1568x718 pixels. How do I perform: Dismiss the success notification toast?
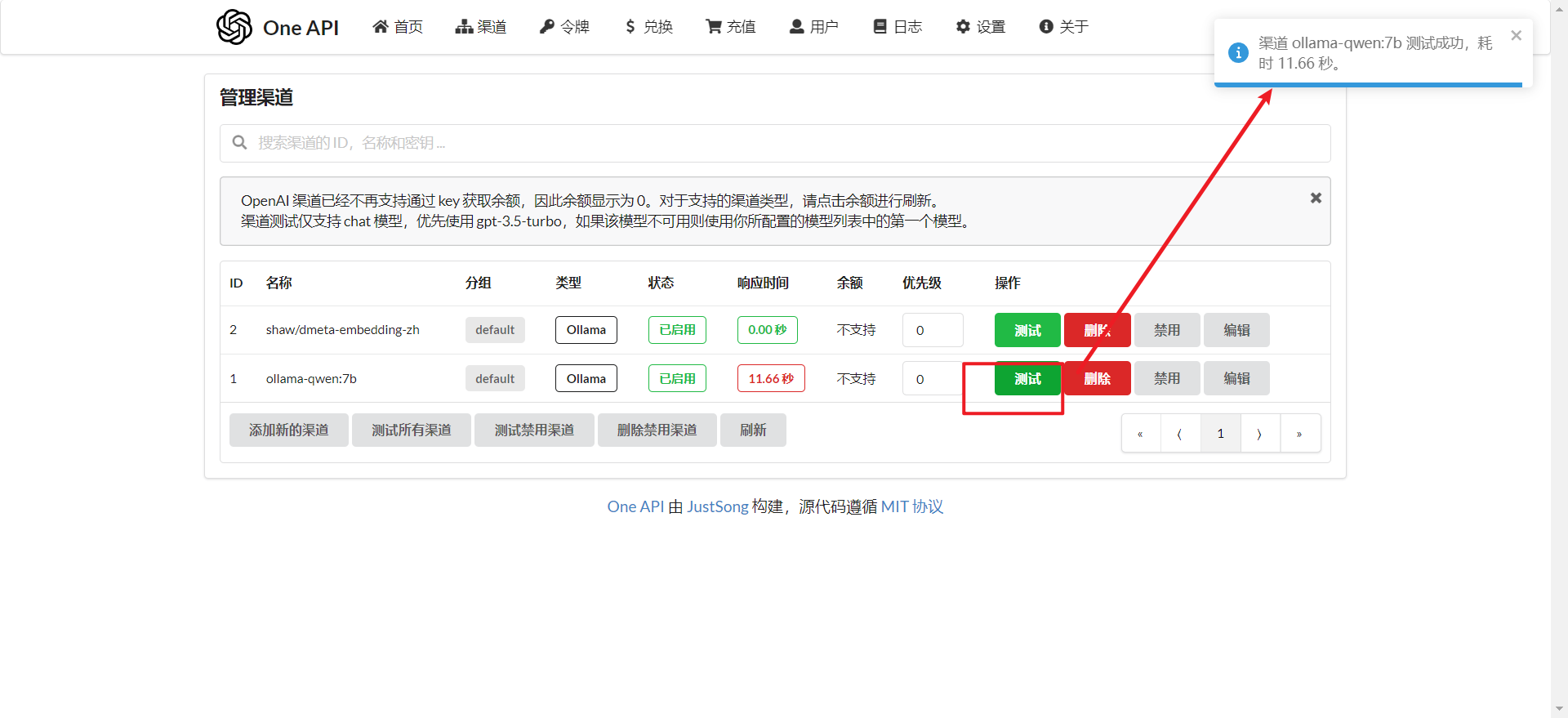(x=1516, y=36)
